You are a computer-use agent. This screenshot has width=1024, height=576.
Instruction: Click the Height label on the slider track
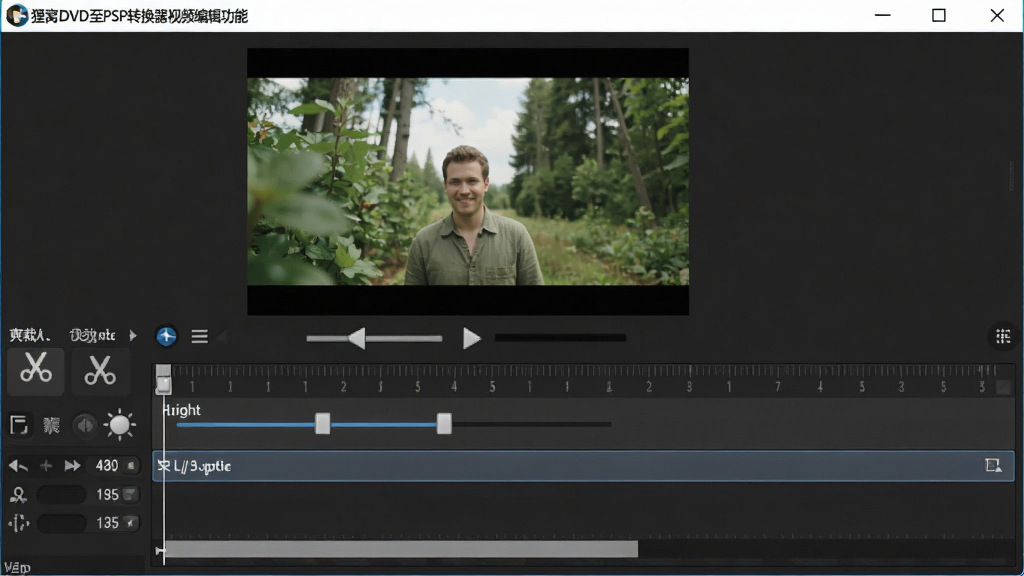point(182,410)
